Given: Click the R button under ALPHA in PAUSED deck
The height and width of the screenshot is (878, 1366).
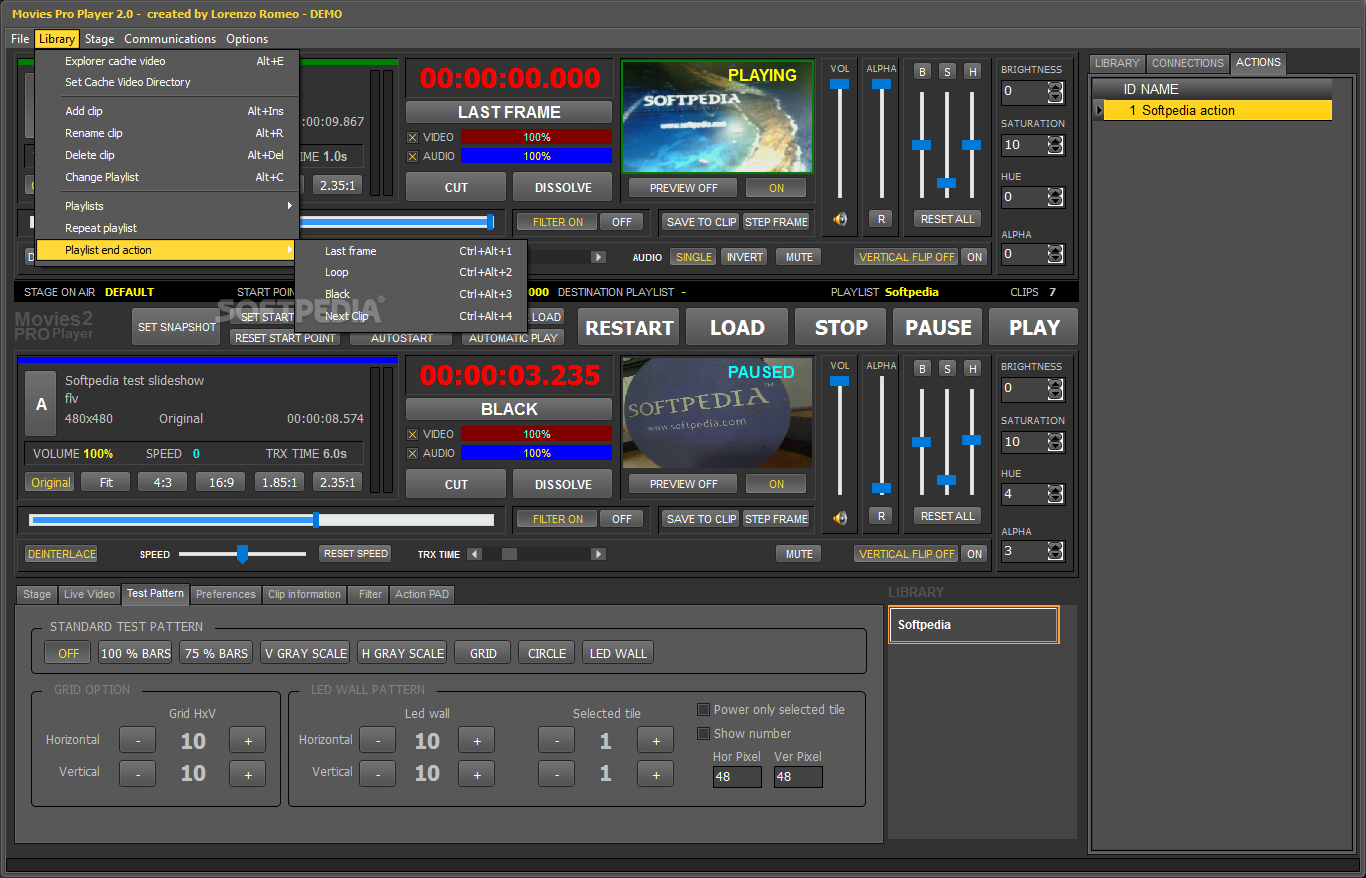Looking at the screenshot, I should click(x=880, y=516).
